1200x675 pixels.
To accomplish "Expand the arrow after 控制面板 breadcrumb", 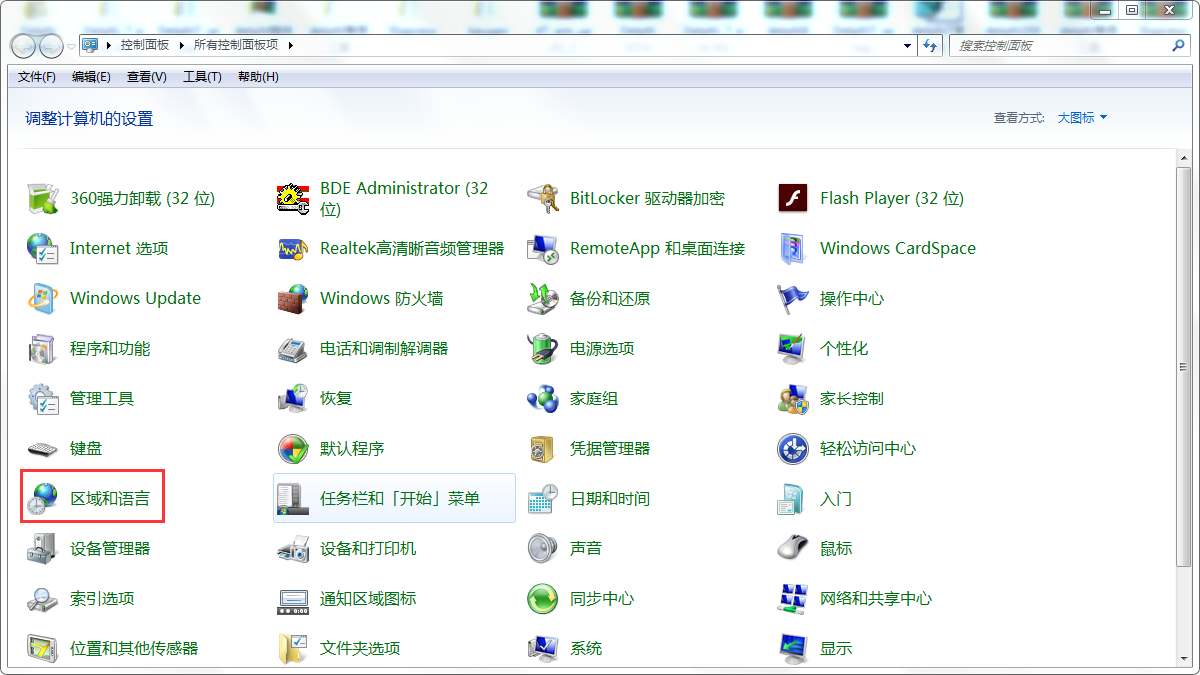I will [181, 45].
